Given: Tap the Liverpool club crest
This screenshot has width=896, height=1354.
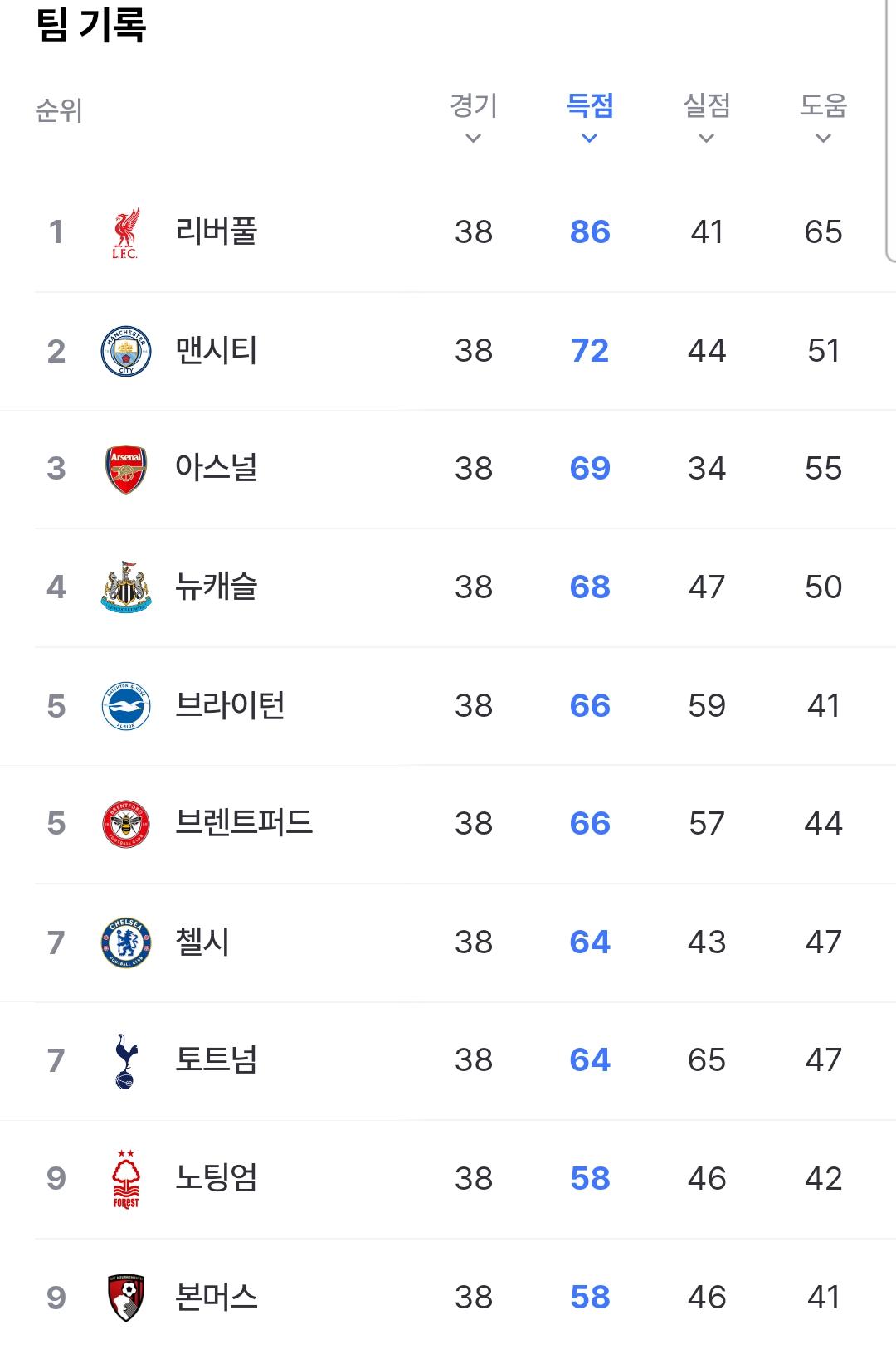Looking at the screenshot, I should tap(126, 233).
